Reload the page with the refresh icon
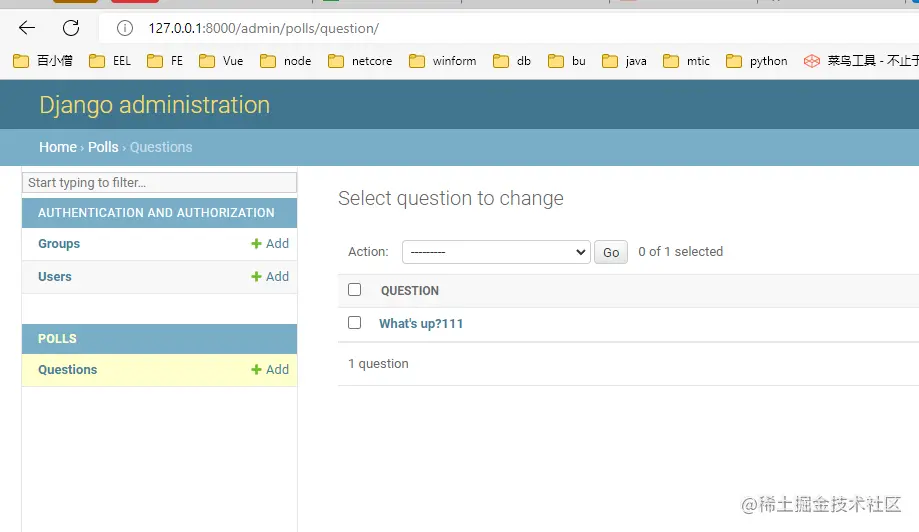This screenshot has height=532, width=919. [71, 28]
